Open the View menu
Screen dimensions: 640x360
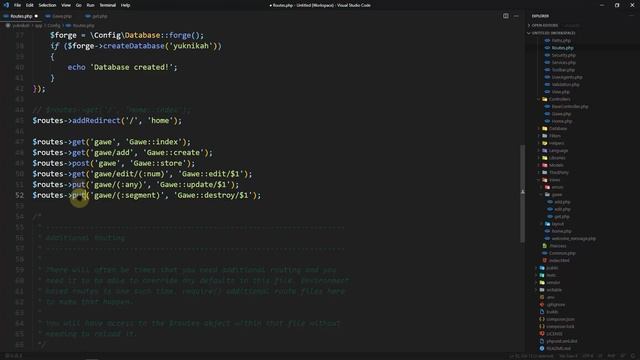coord(66,5)
